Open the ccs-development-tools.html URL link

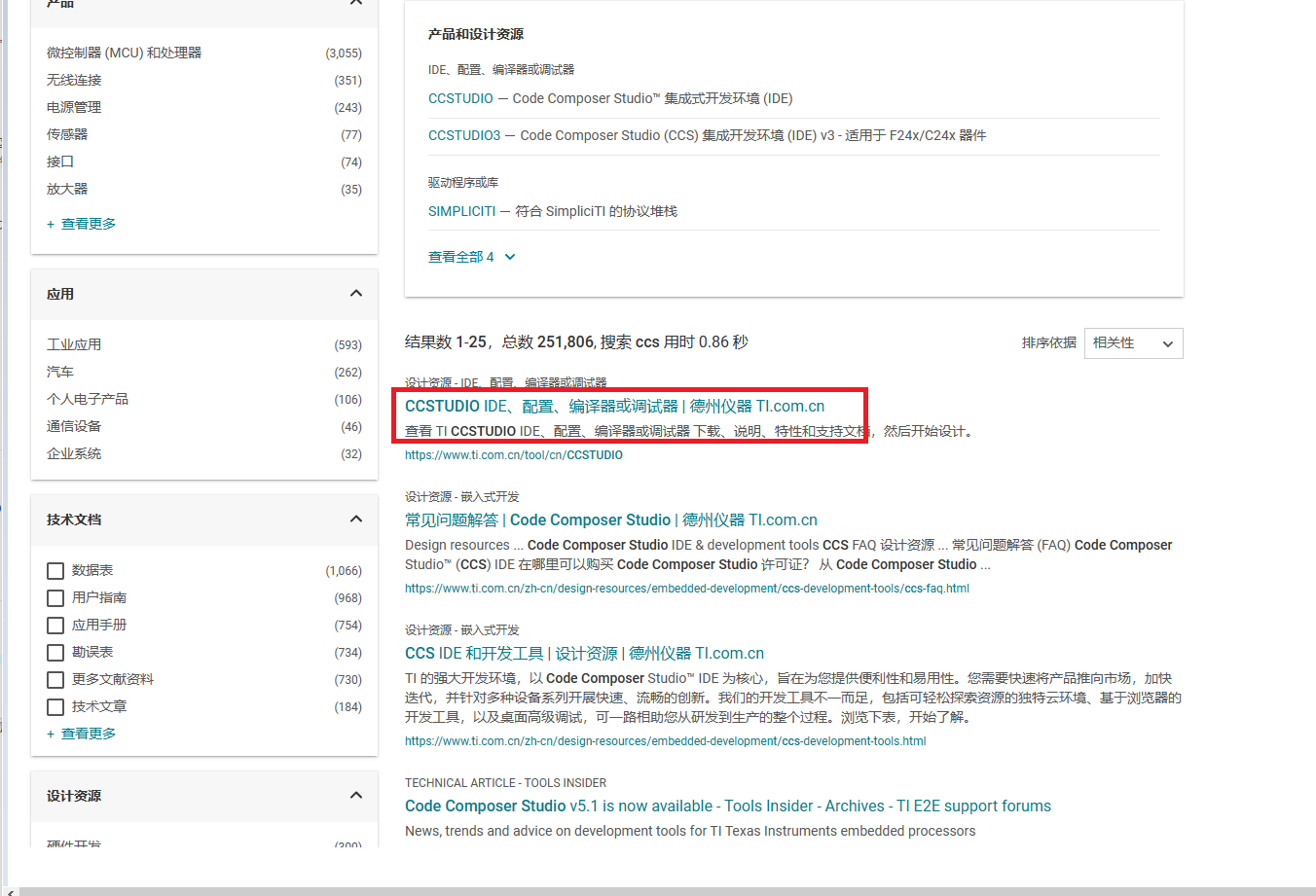pyautogui.click(x=666, y=740)
